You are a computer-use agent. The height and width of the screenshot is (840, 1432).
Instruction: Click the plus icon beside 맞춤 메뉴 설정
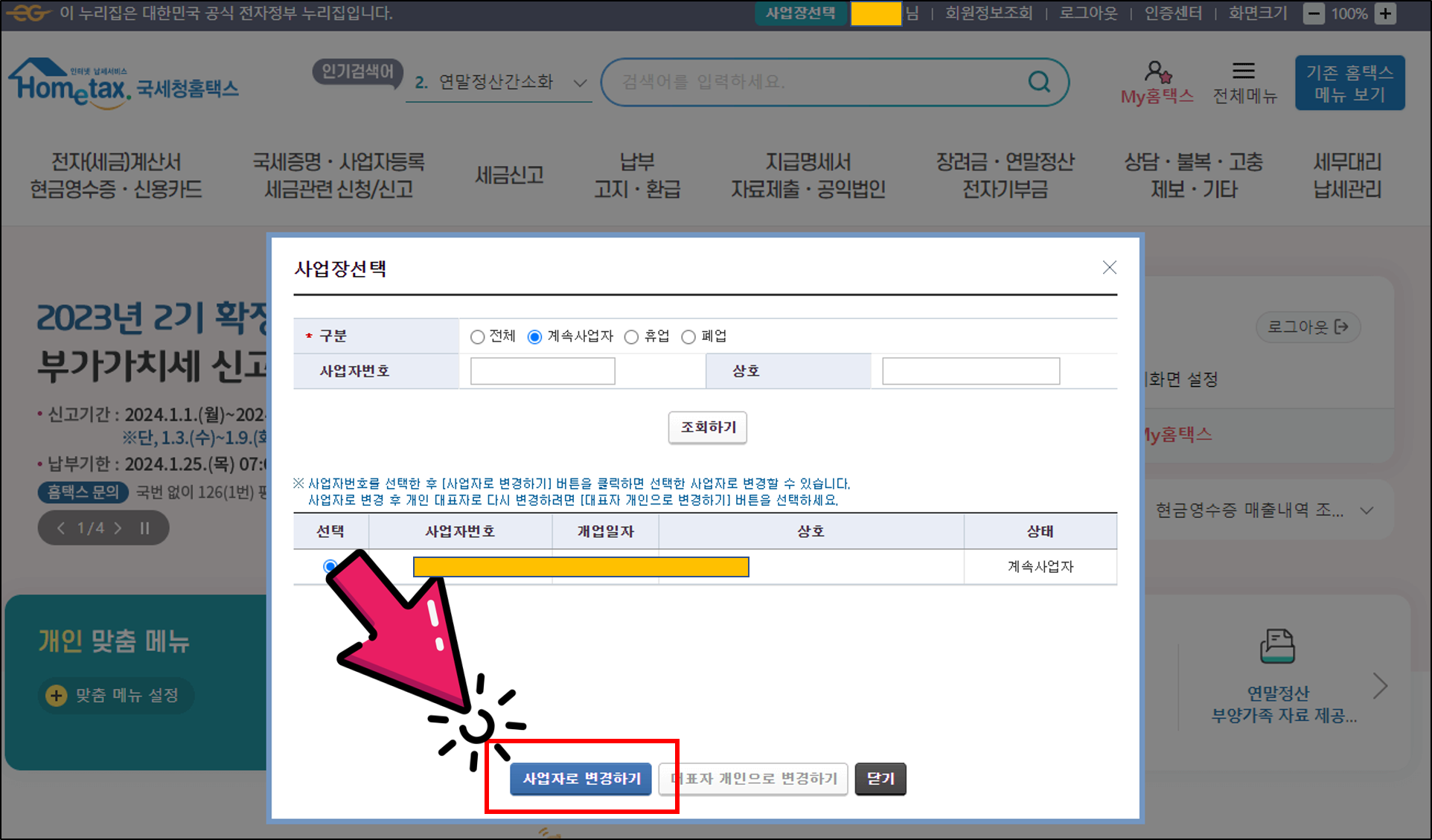click(x=55, y=695)
